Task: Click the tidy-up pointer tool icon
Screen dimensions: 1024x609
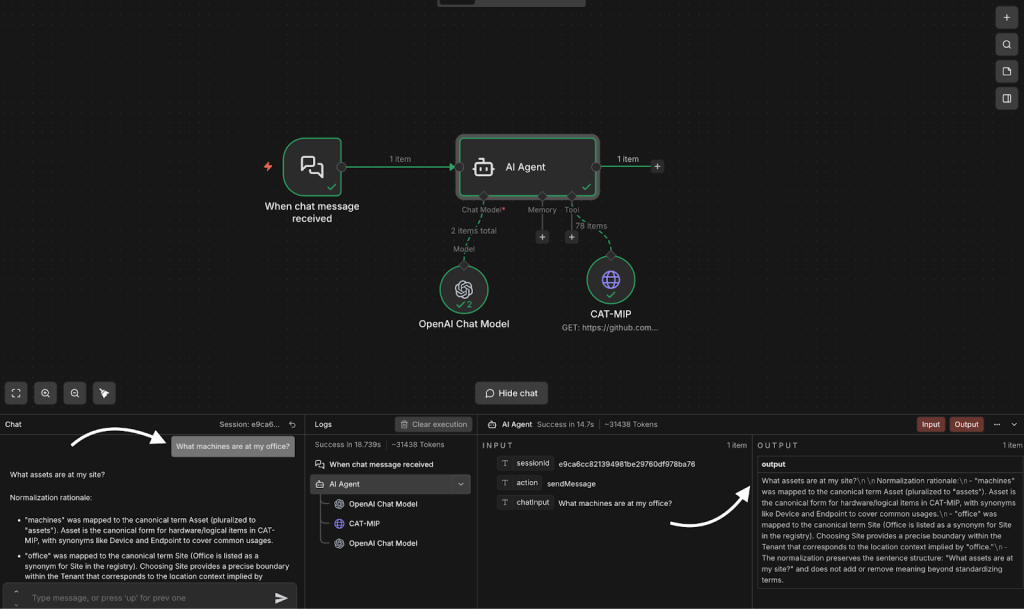Action: point(104,393)
